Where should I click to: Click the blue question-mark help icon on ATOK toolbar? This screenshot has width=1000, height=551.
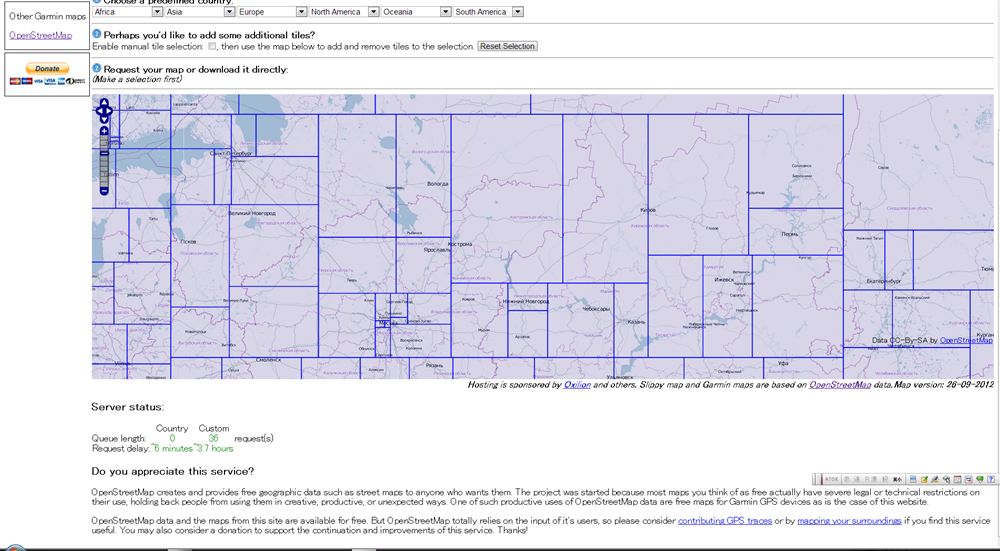[x=991, y=479]
